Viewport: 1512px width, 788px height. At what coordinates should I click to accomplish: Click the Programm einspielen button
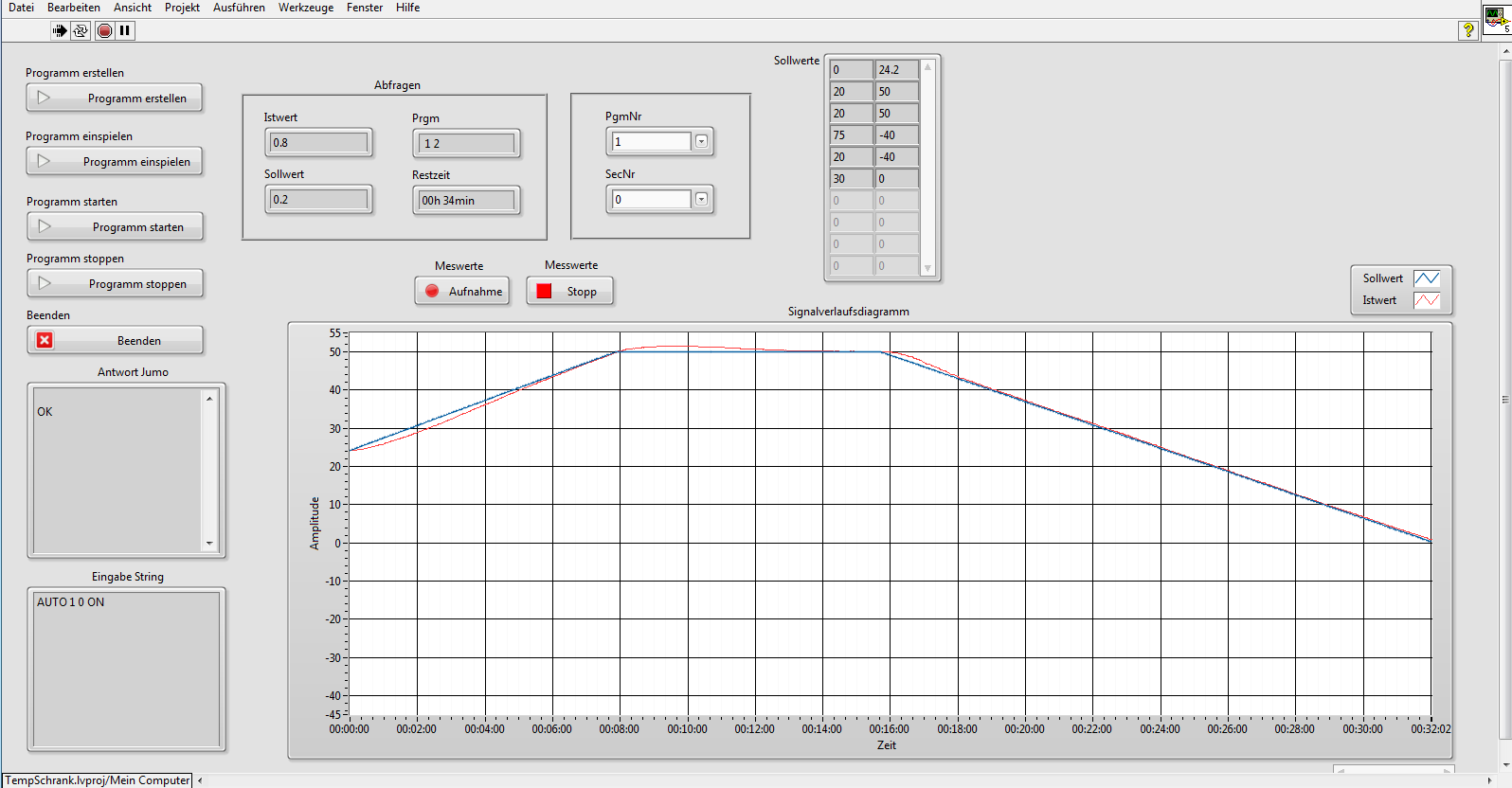[115, 161]
